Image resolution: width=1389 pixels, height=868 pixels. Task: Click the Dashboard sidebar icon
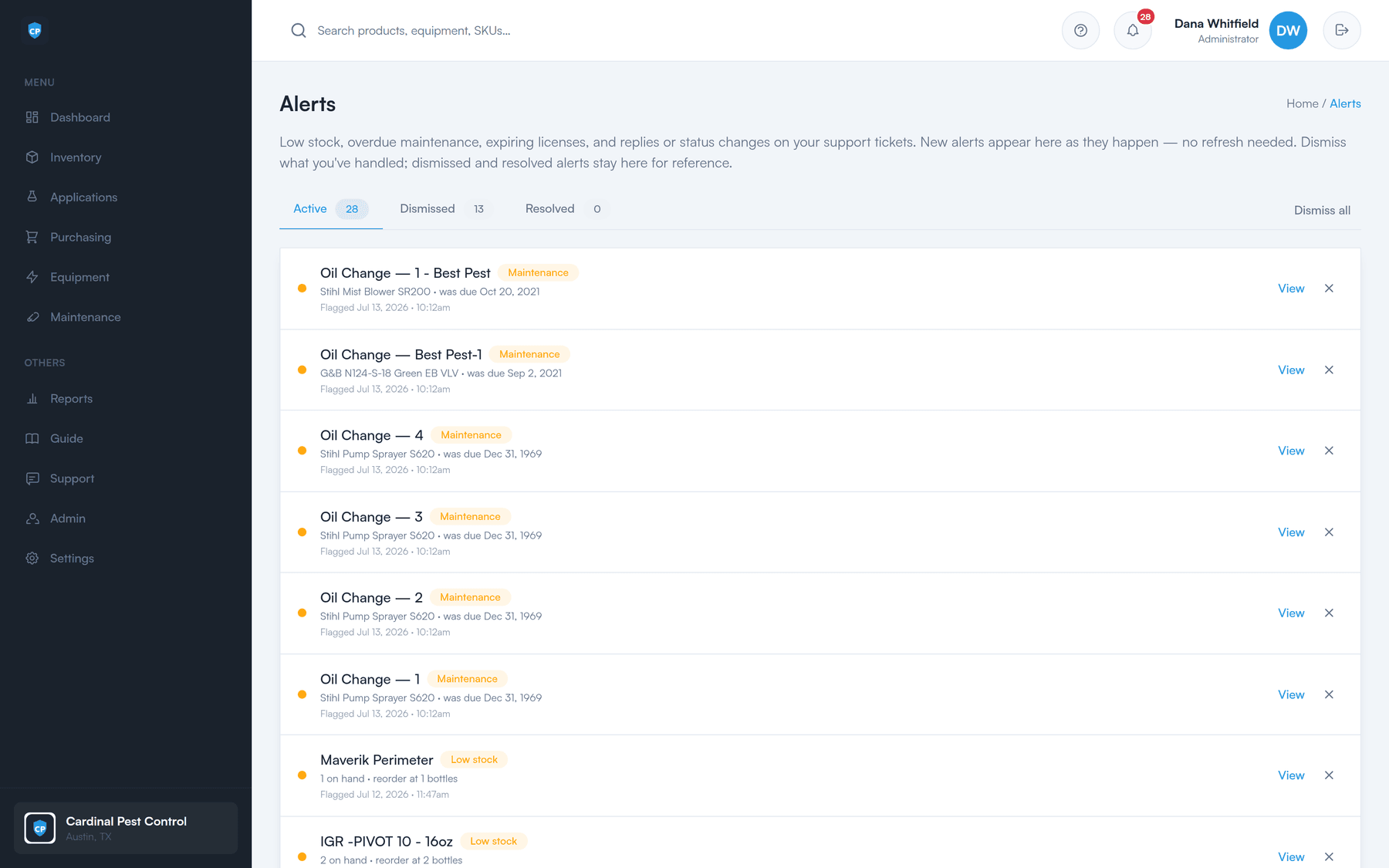point(32,117)
